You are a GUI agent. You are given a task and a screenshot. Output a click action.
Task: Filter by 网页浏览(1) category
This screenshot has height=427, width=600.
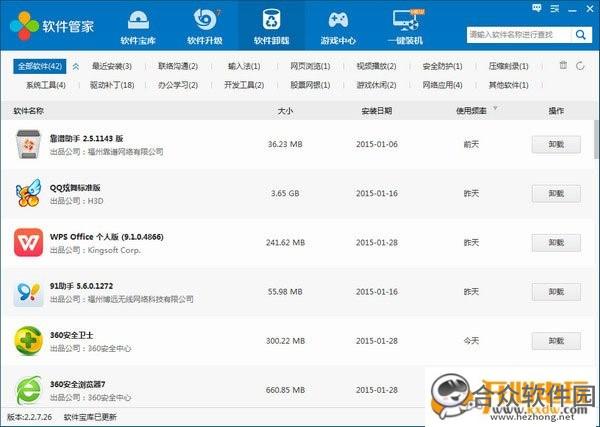(x=310, y=66)
